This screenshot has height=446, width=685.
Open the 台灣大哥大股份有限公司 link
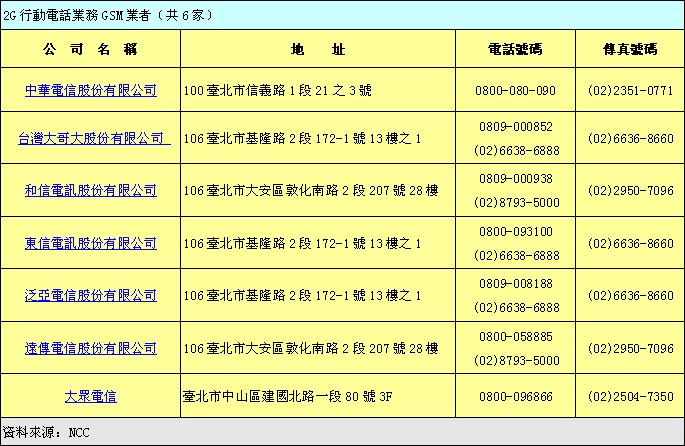[94, 138]
